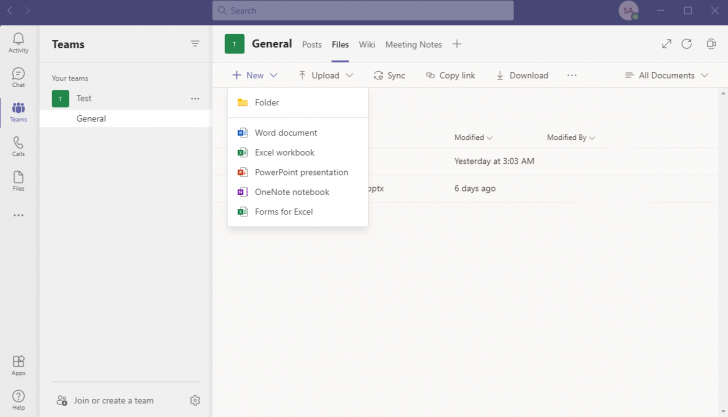Click the Meet now camera icon

711,44
